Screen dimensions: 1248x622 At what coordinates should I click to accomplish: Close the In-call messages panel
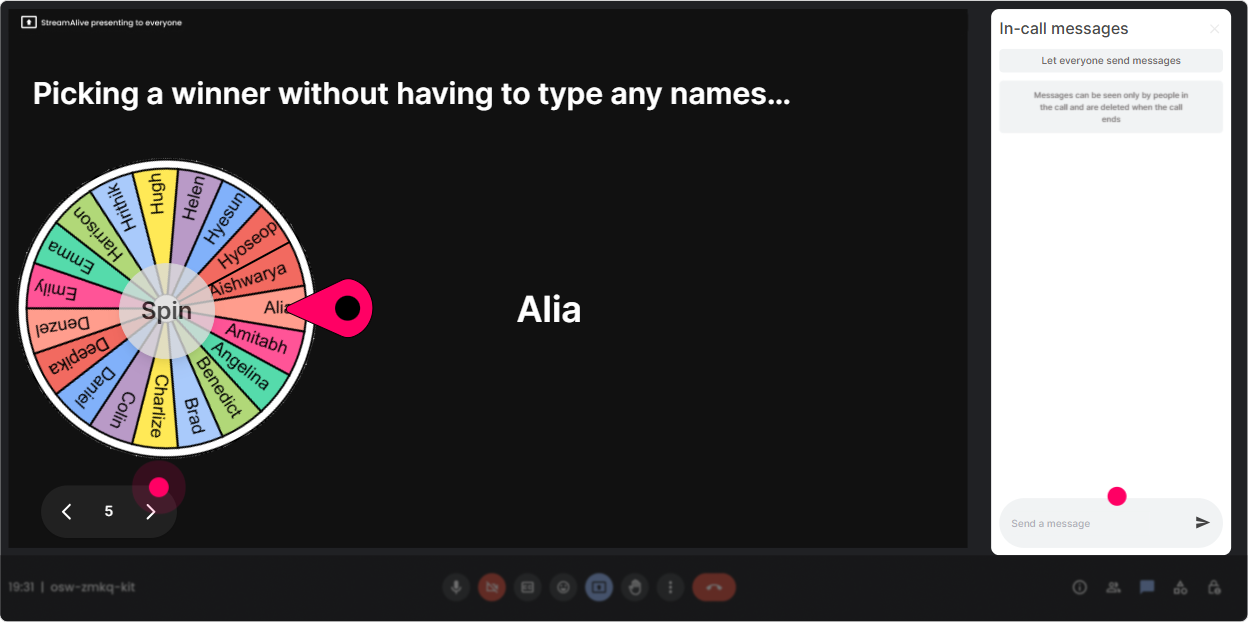[1214, 29]
